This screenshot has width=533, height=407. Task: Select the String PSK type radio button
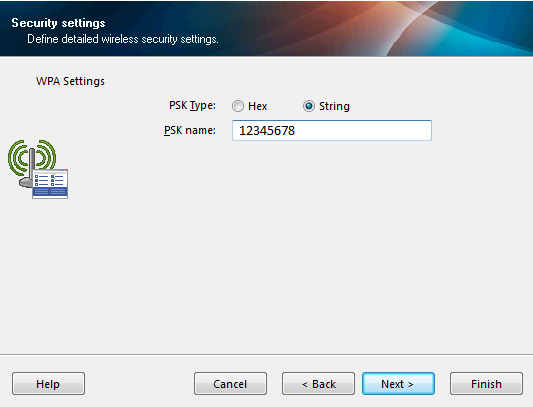309,106
